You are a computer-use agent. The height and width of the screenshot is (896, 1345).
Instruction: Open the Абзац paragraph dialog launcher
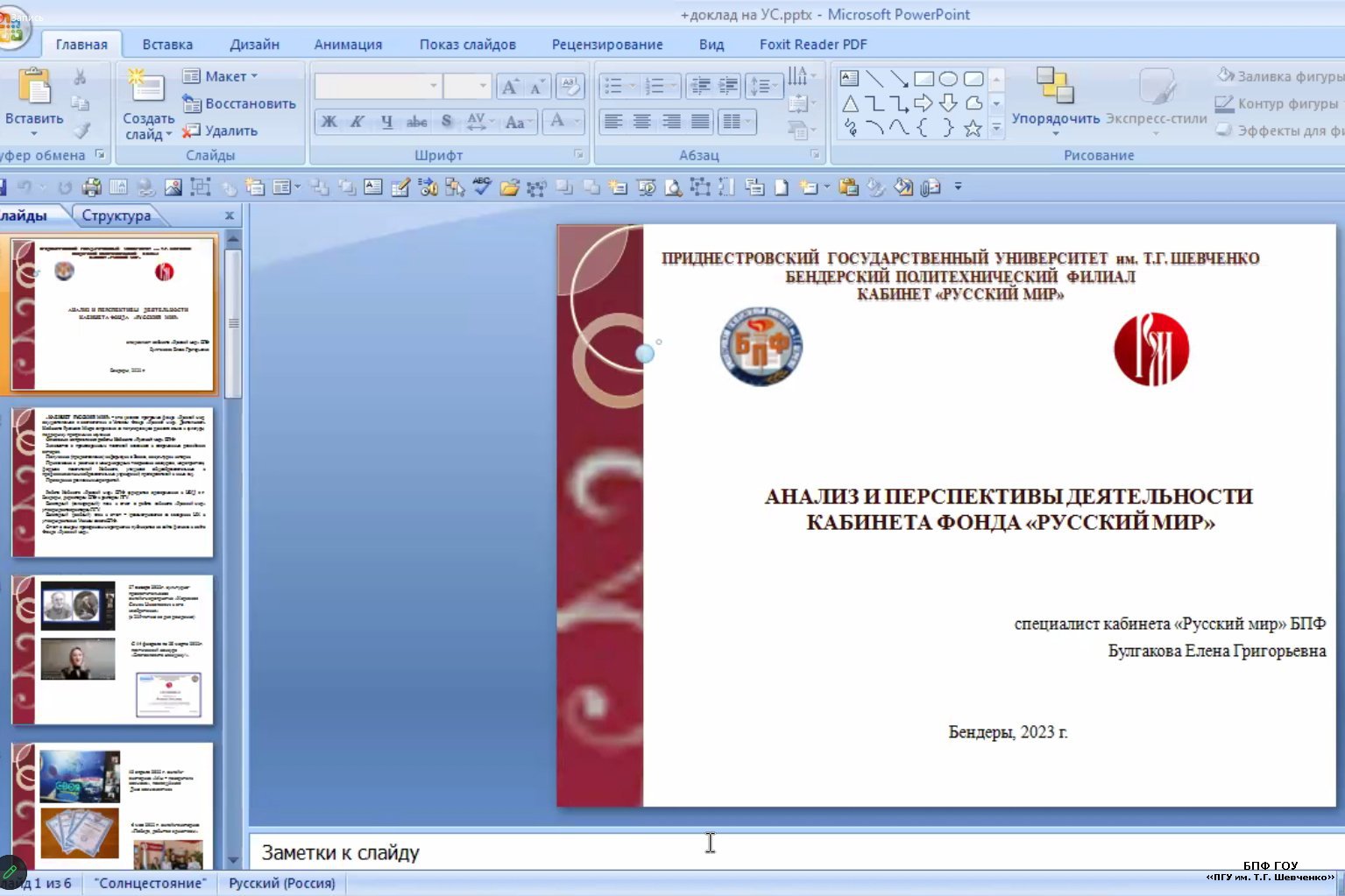click(x=816, y=154)
